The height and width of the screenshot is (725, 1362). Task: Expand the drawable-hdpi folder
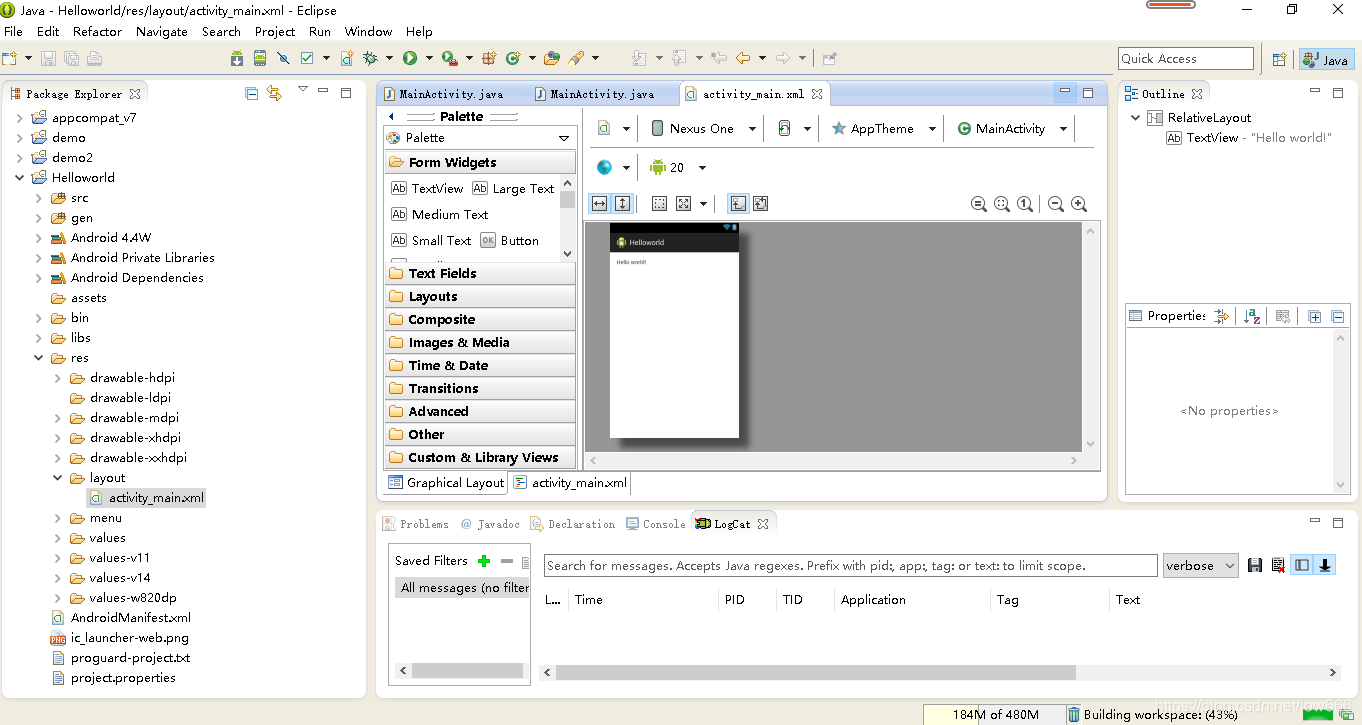click(58, 377)
